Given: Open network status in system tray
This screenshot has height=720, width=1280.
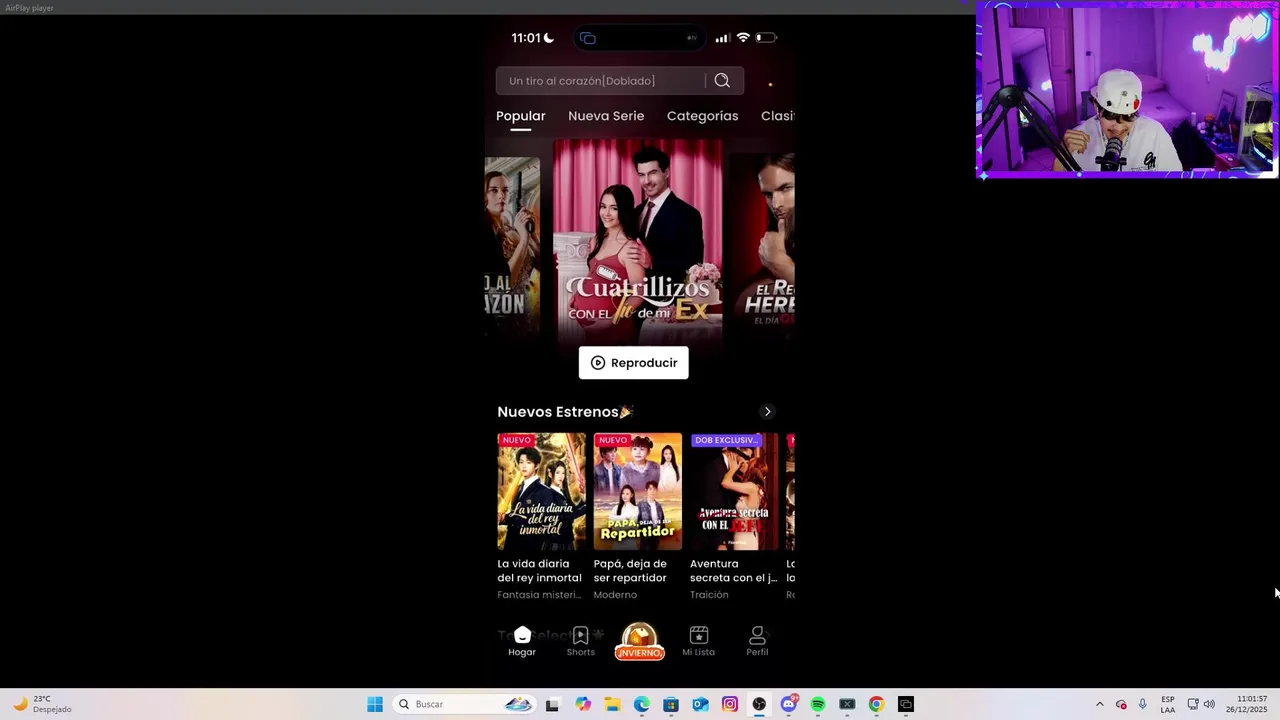Looking at the screenshot, I should pos(1193,704).
